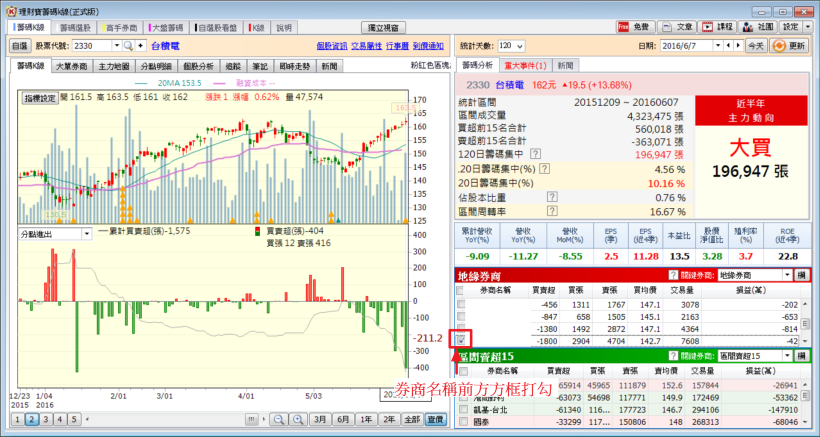Check header checkbox in 地緣券商 table

click(460, 290)
